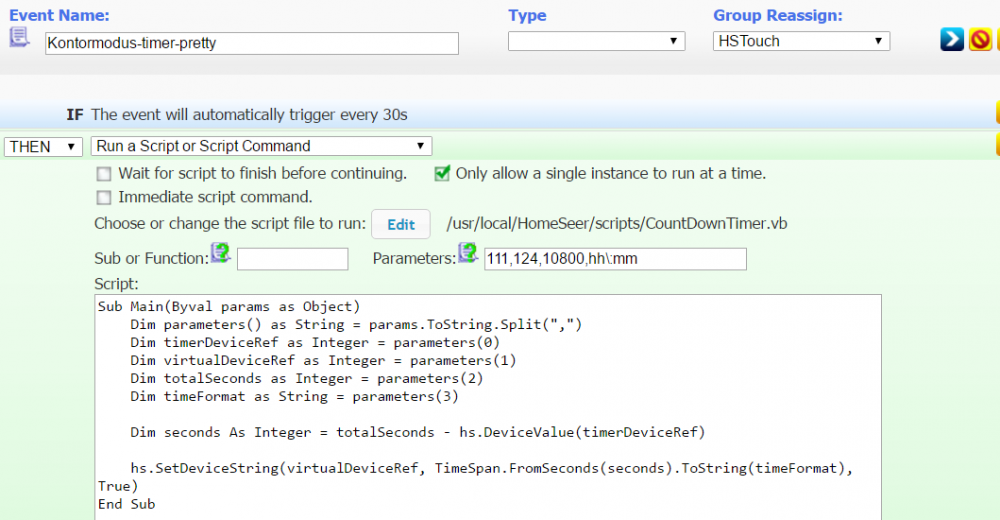Viewport: 1000px width, 520px height.
Task: Uncheck Only allow a single instance checkbox
Action: tap(442, 173)
